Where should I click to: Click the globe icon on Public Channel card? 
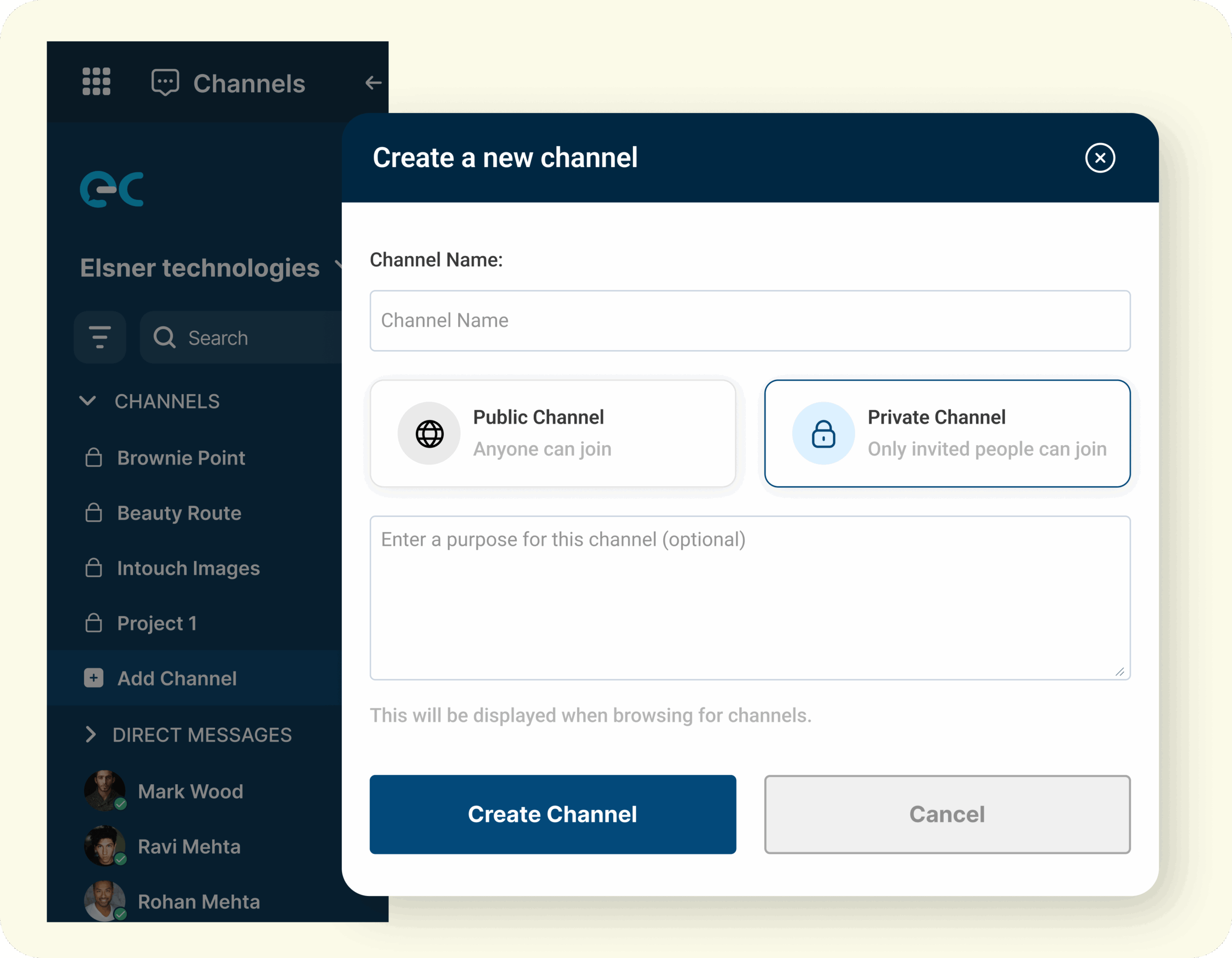click(x=429, y=433)
